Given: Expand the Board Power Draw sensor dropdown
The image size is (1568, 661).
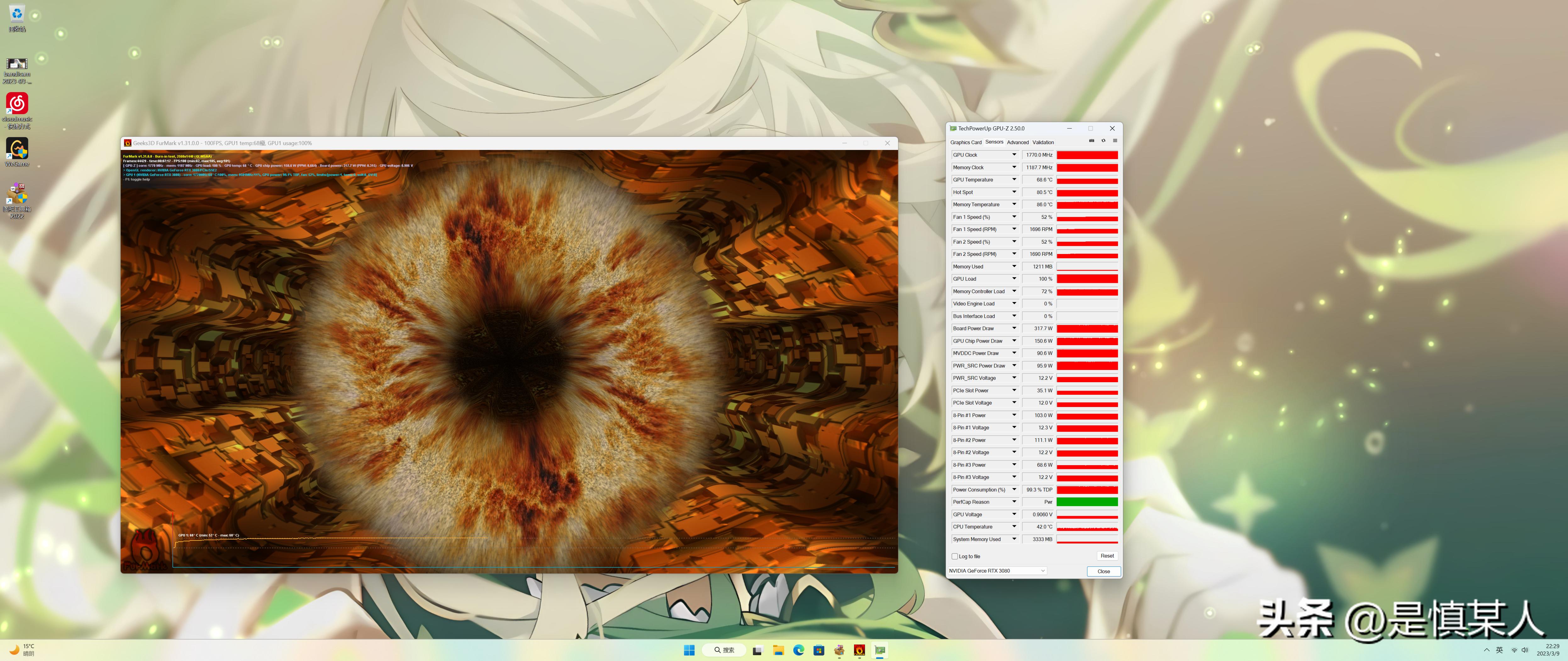Looking at the screenshot, I should (1014, 328).
